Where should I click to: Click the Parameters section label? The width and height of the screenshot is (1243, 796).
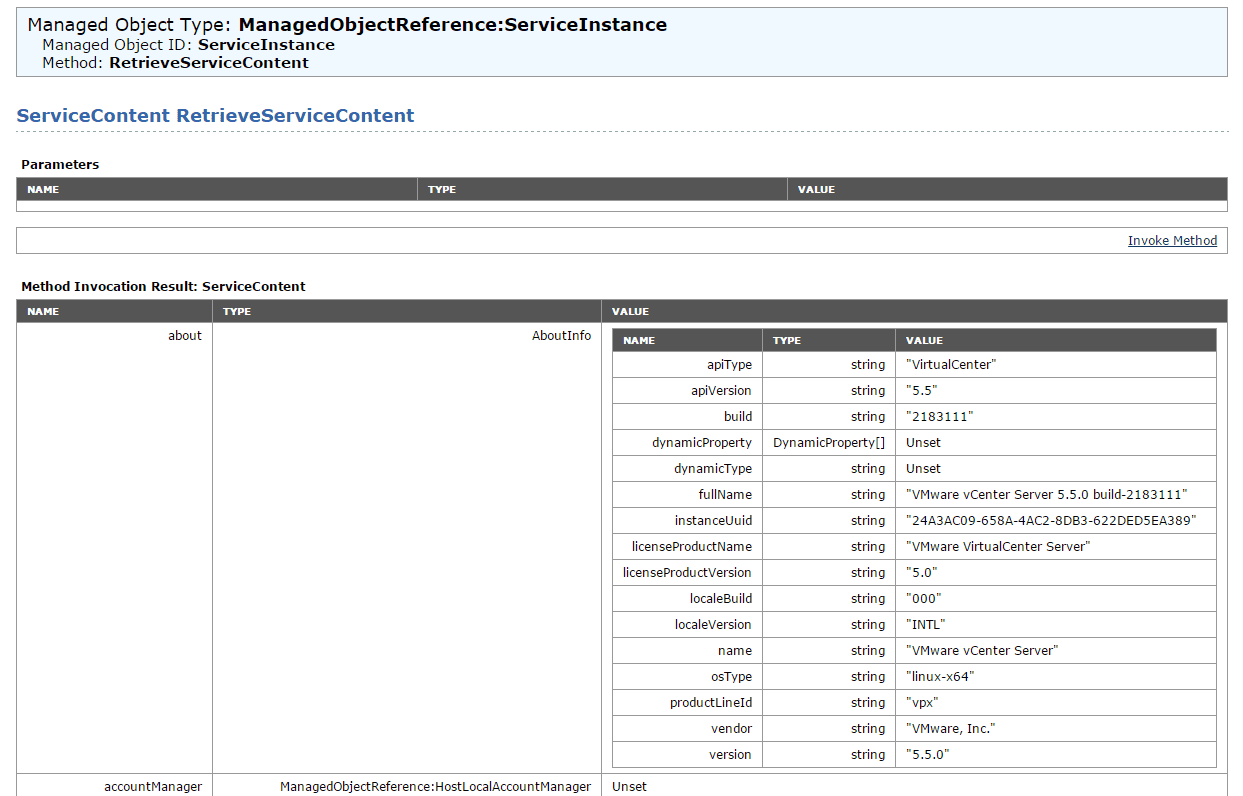60,165
